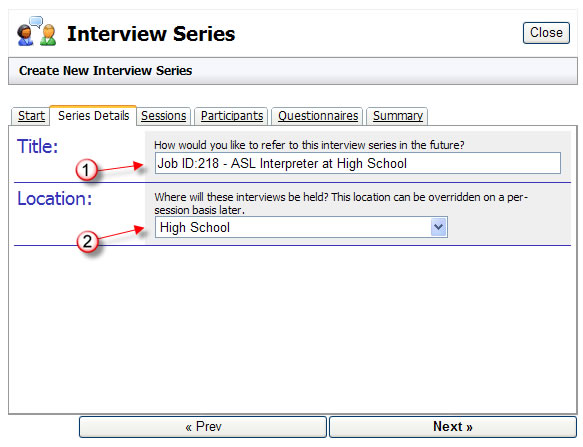Click the red numbered marker 2
Viewport: 583px width, 447px height.
pos(87,241)
